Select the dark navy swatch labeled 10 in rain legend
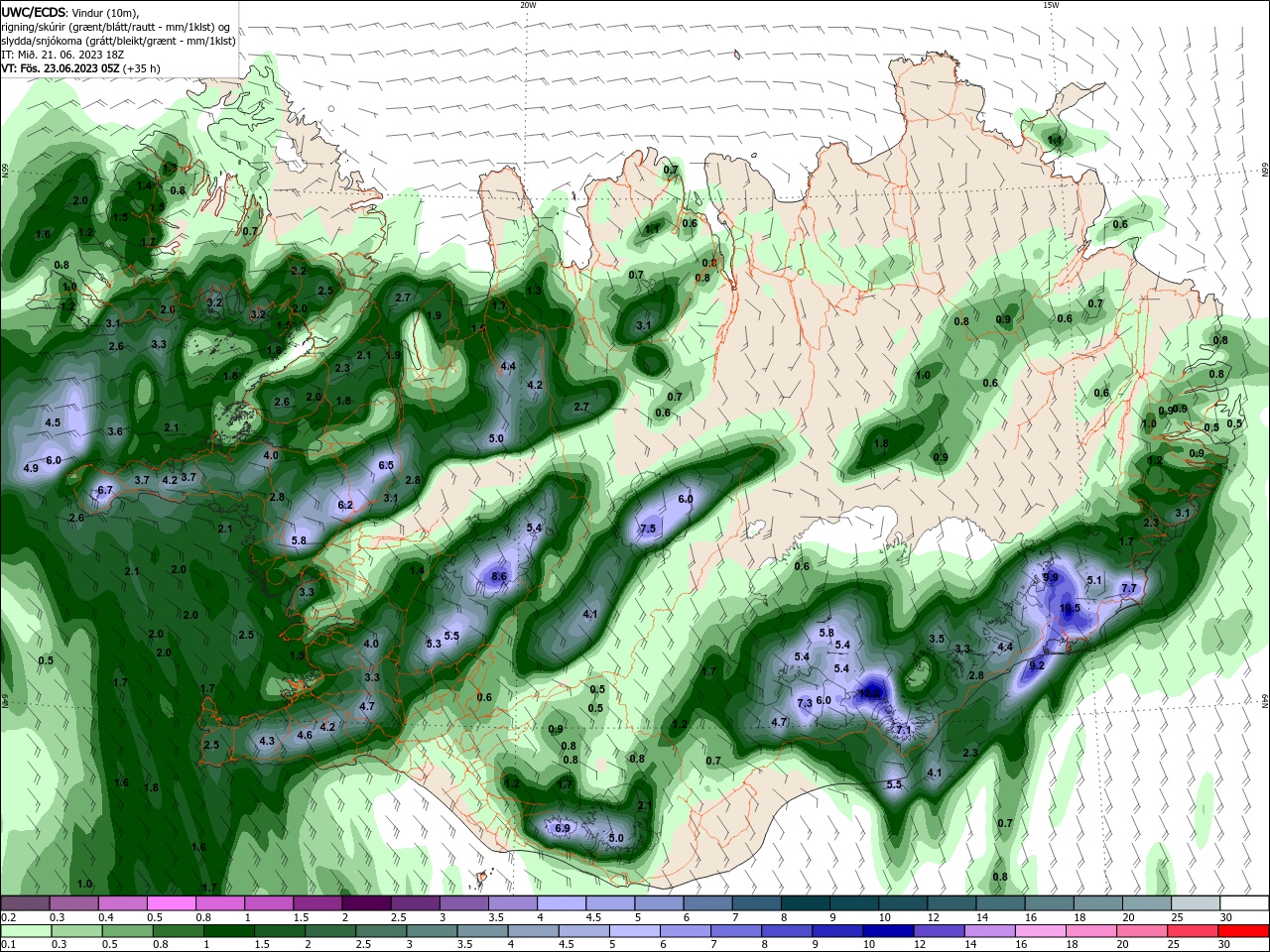This screenshot has width=1270, height=952. pos(887,931)
